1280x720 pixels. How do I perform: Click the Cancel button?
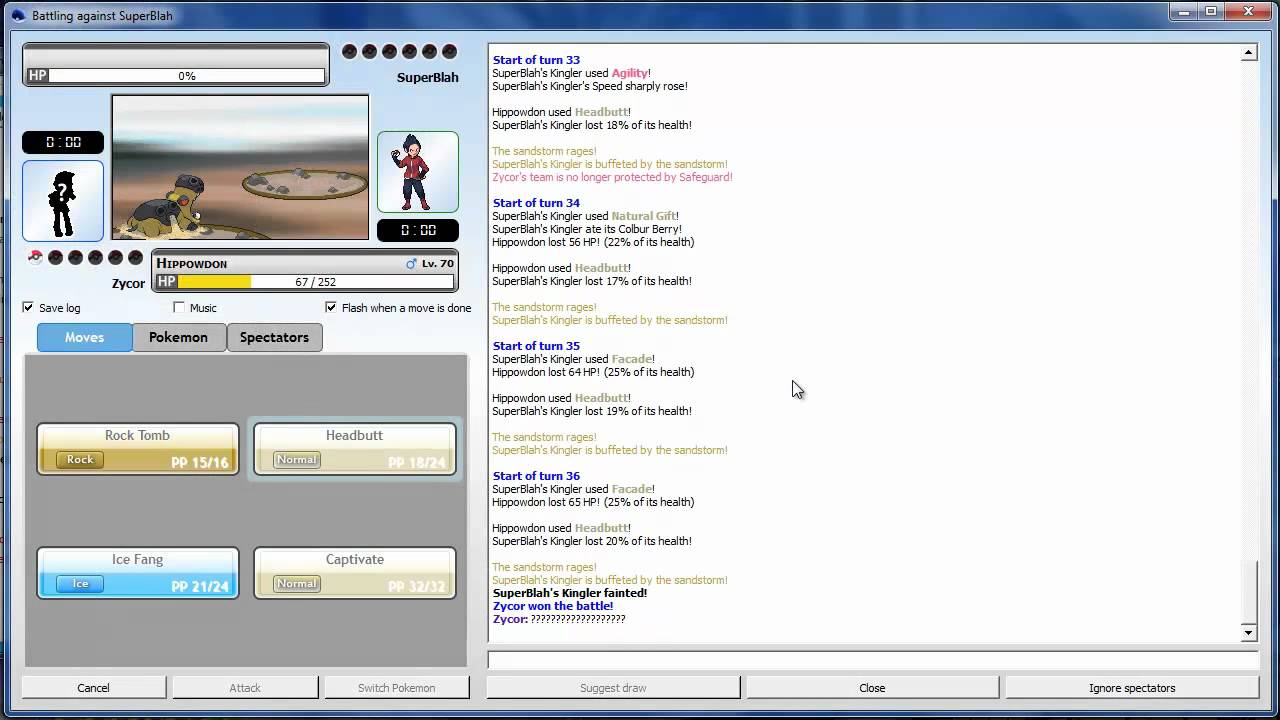[94, 688]
